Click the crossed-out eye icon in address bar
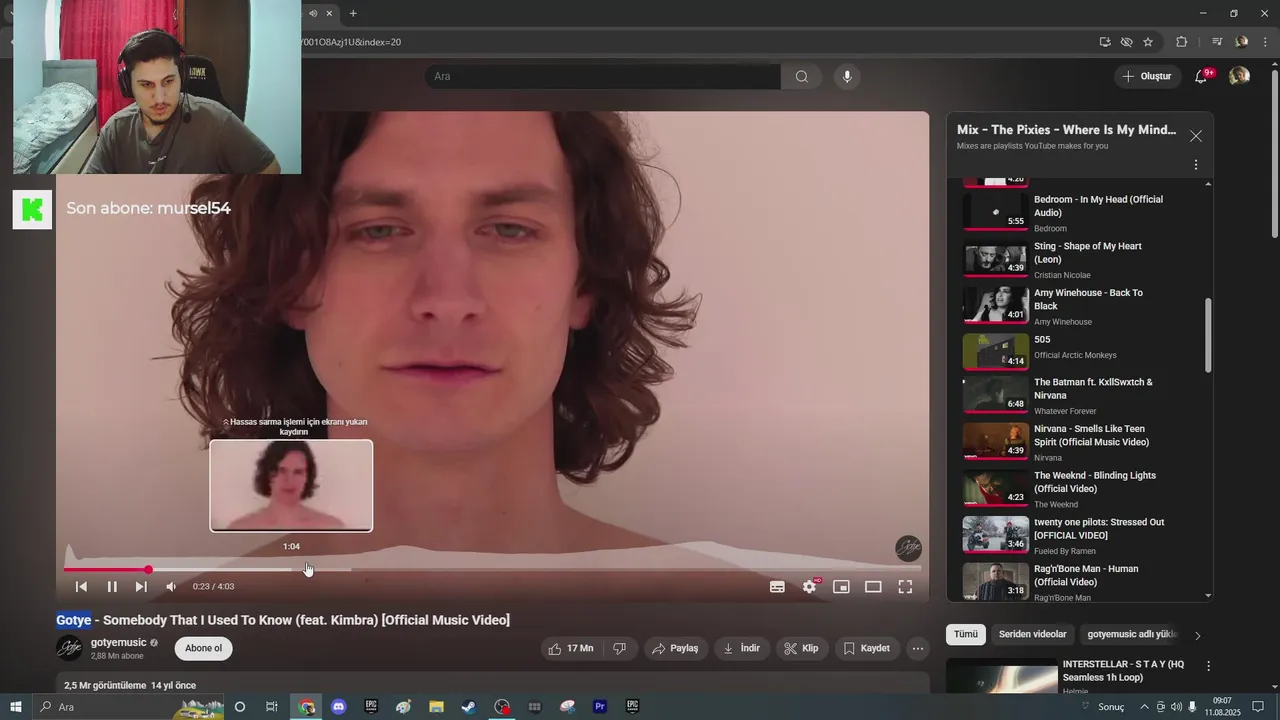This screenshot has height=720, width=1280. tap(1126, 42)
